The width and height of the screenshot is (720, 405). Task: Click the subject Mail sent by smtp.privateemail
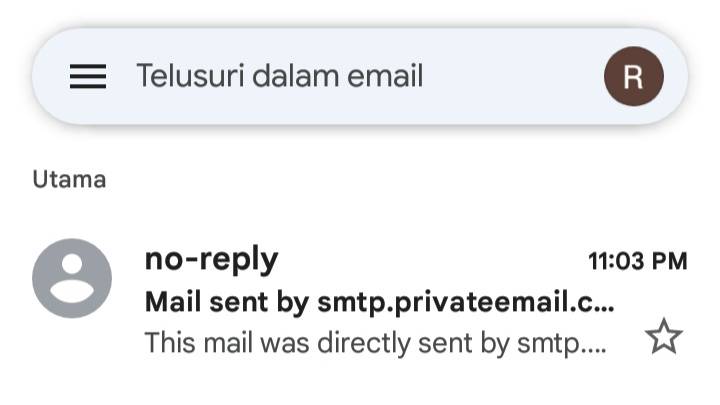click(x=378, y=301)
